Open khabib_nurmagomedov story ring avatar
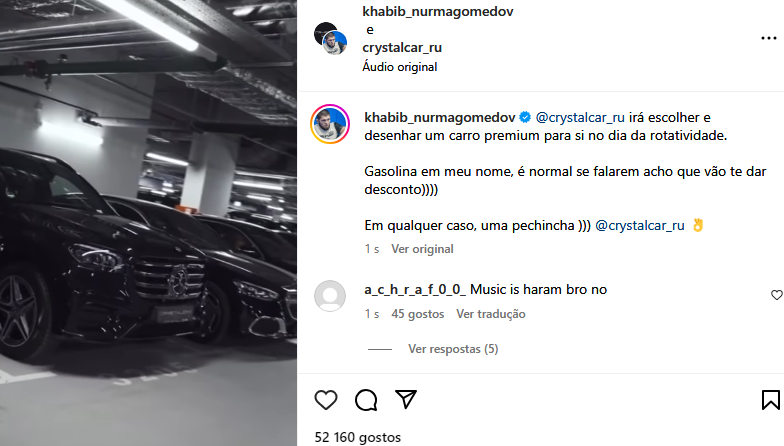The width and height of the screenshot is (784, 446). click(x=330, y=124)
